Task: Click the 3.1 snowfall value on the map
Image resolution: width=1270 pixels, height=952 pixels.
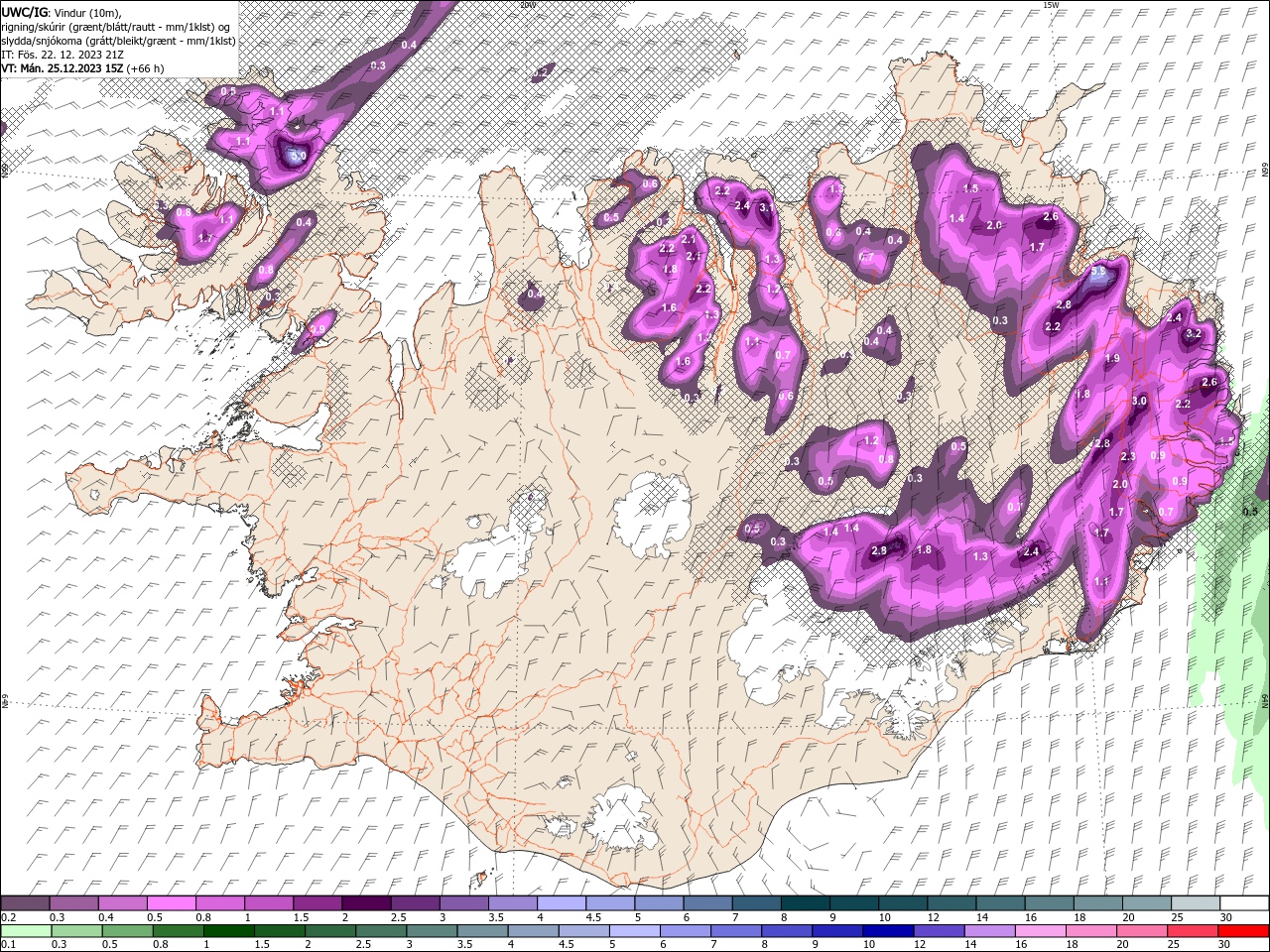Action: click(x=766, y=208)
